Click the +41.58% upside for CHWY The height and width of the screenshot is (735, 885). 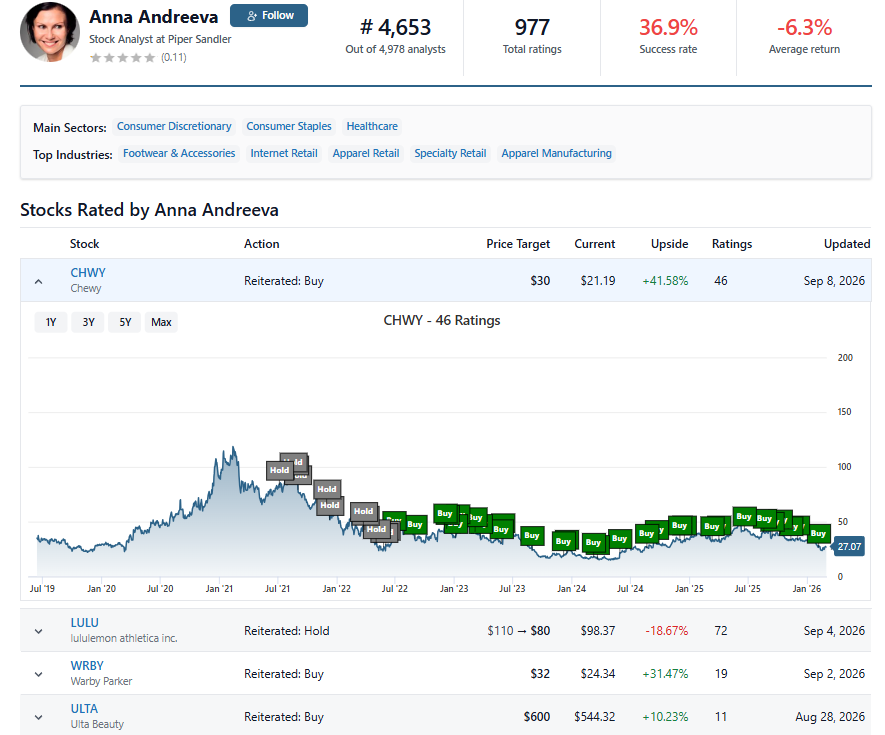click(665, 281)
